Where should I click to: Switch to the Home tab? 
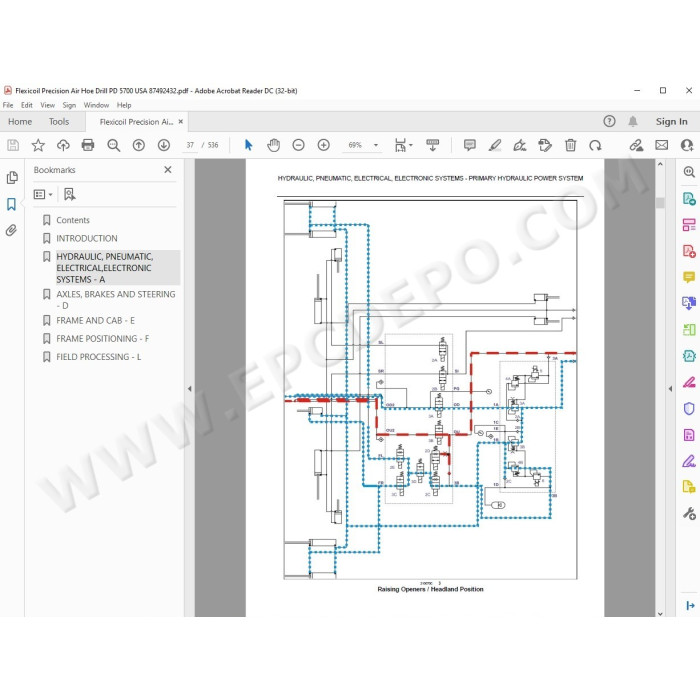(x=20, y=121)
